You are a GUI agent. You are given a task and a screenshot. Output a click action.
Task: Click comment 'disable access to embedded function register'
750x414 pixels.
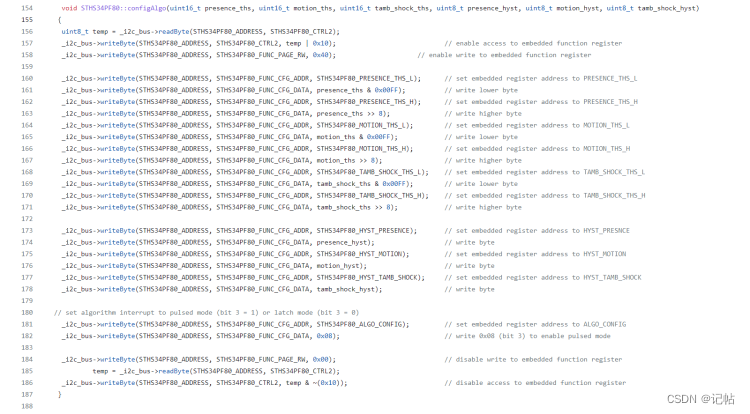(535, 383)
